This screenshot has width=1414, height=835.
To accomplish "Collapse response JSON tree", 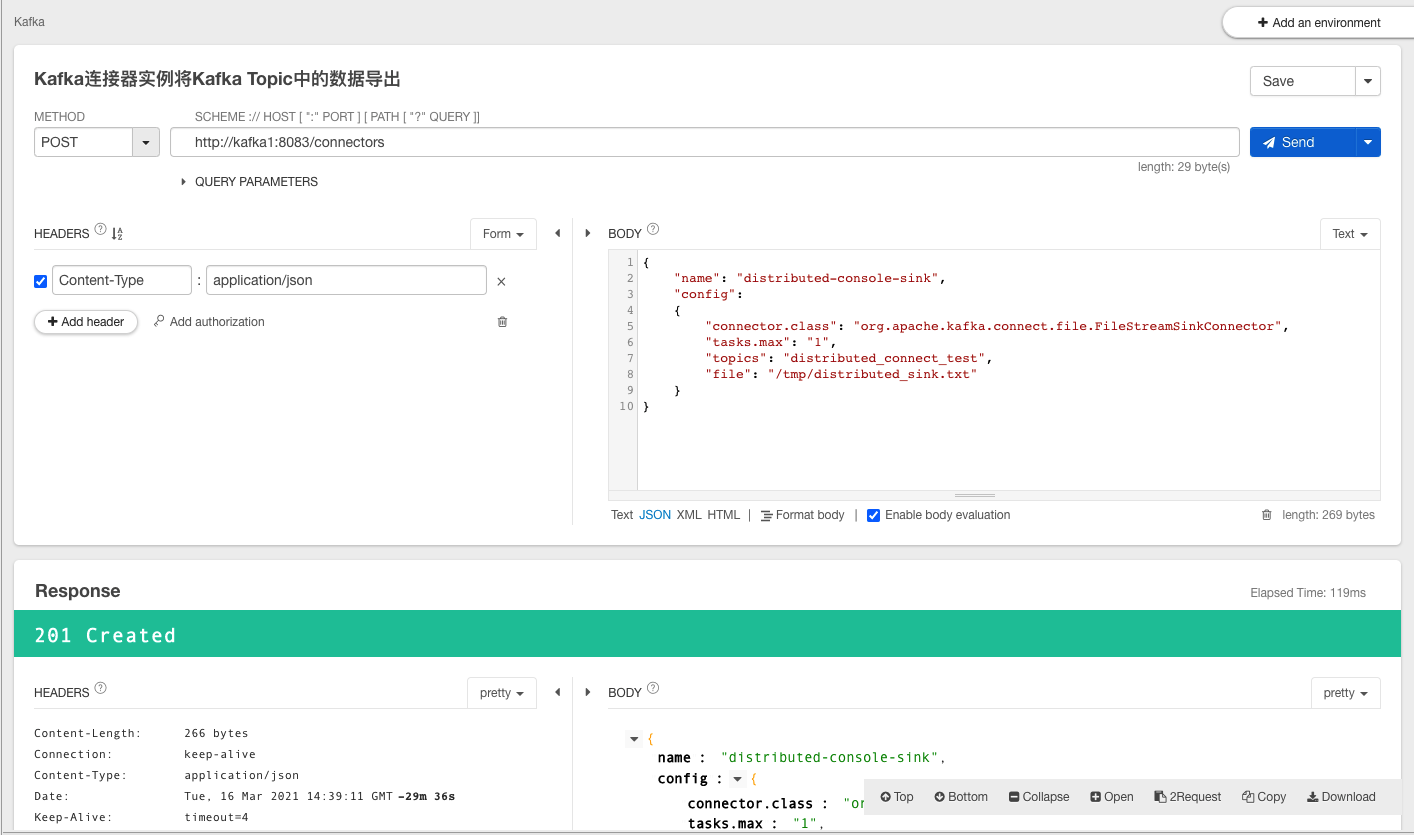I will coord(1039,797).
